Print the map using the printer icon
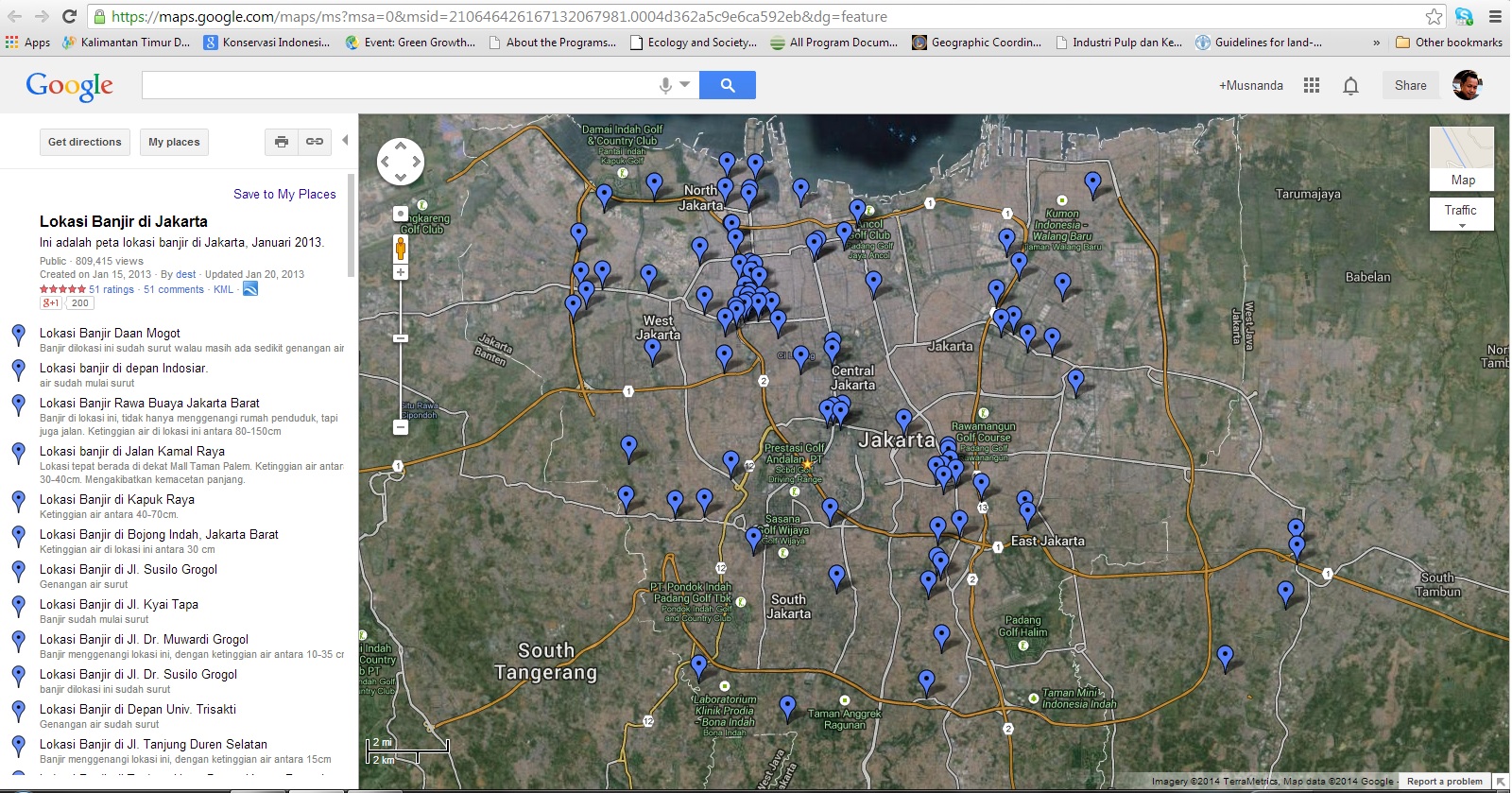Image resolution: width=1512 pixels, height=793 pixels. click(281, 142)
